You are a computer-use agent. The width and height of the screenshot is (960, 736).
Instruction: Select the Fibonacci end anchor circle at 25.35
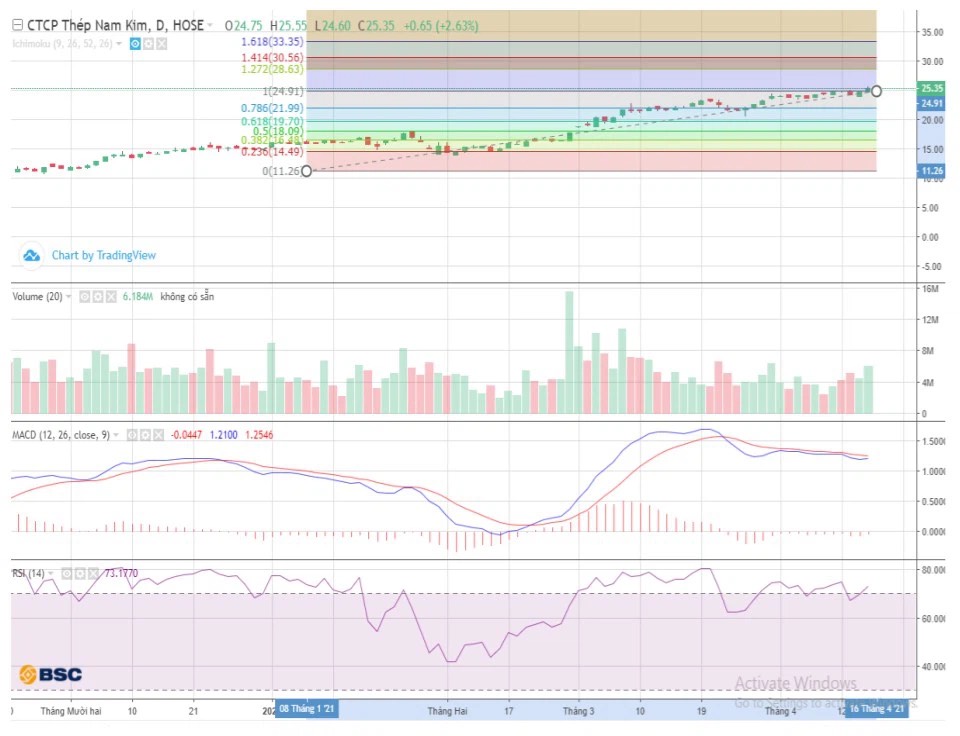point(877,91)
